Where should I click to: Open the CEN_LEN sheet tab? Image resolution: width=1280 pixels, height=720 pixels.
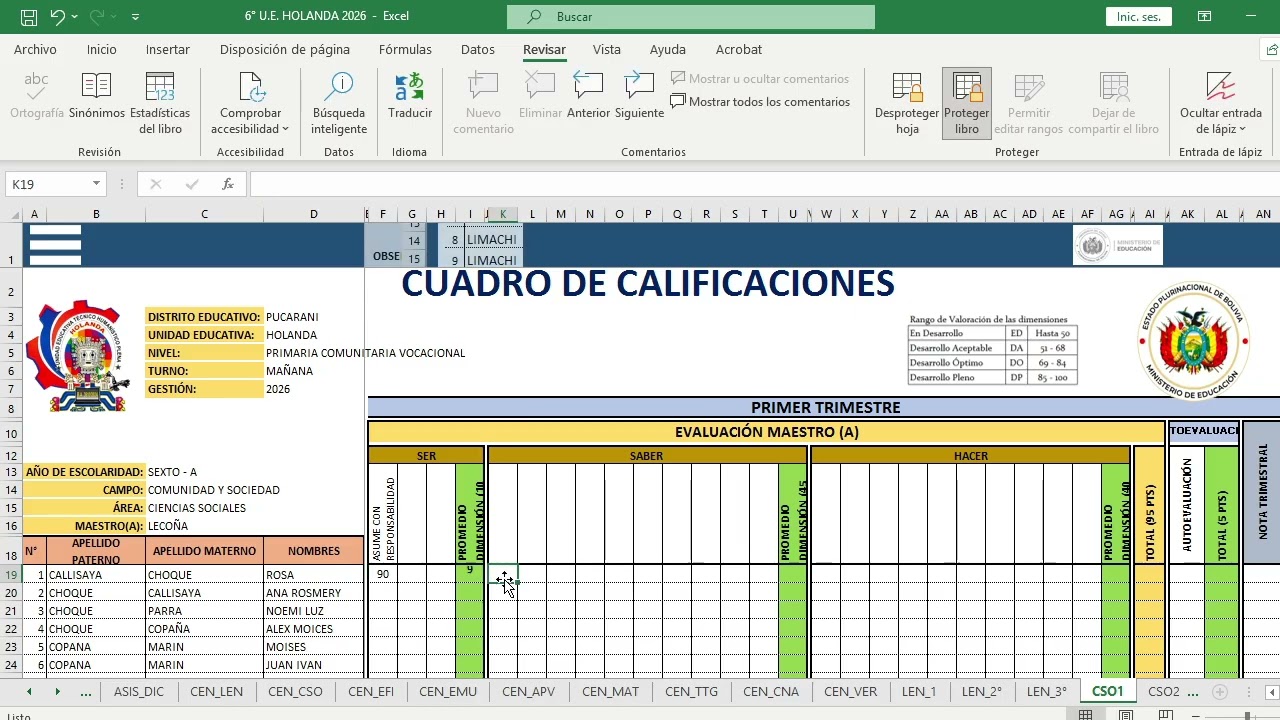[x=216, y=692]
